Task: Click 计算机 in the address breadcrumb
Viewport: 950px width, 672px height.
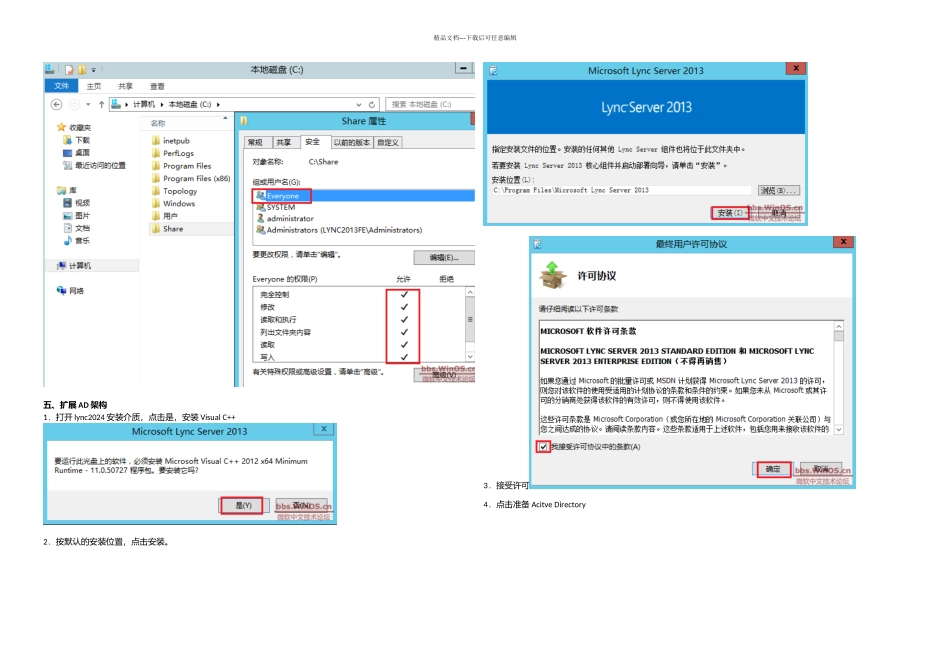Action: 144,104
